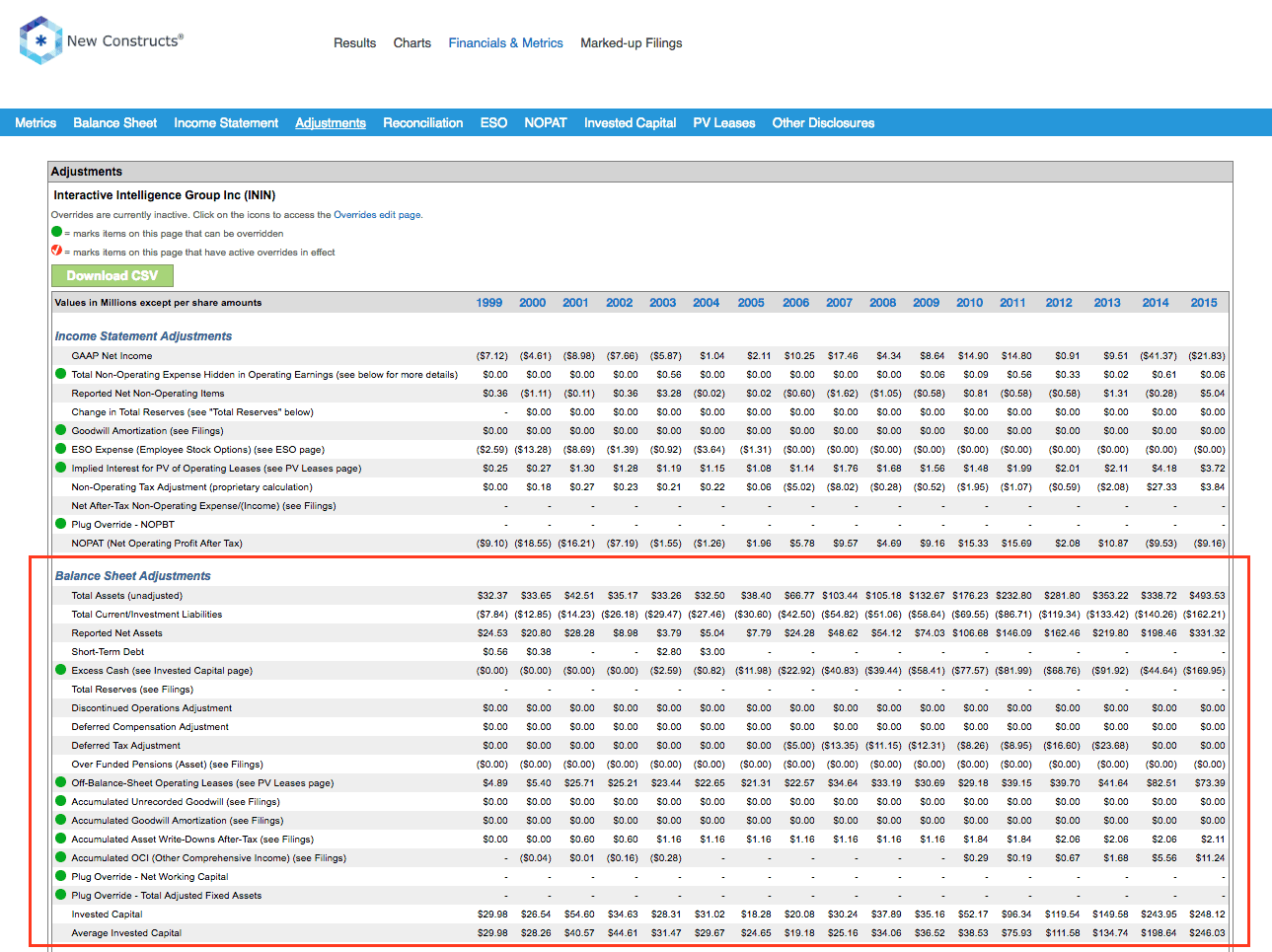This screenshot has width=1272, height=952.
Task: Click override icon for Goodwill Amortization row
Action: (x=60, y=430)
